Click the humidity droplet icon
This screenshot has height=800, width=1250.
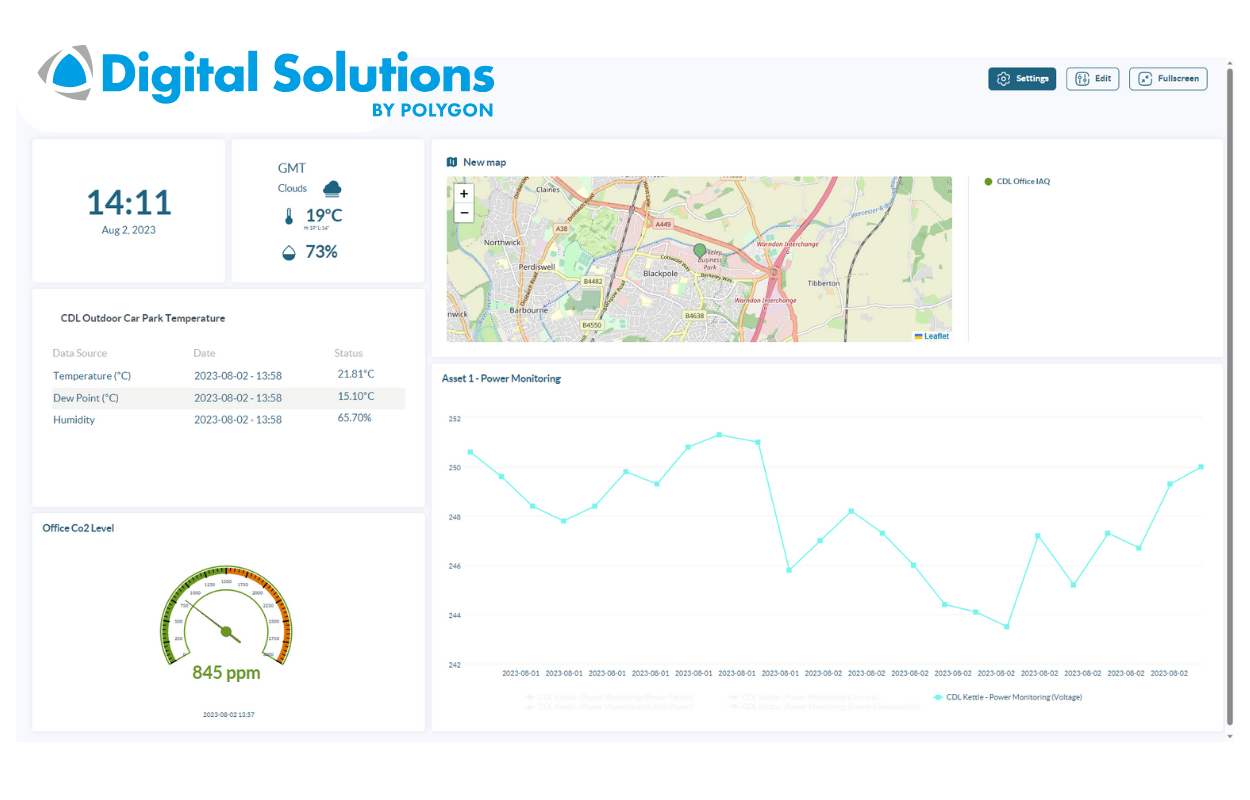(289, 253)
